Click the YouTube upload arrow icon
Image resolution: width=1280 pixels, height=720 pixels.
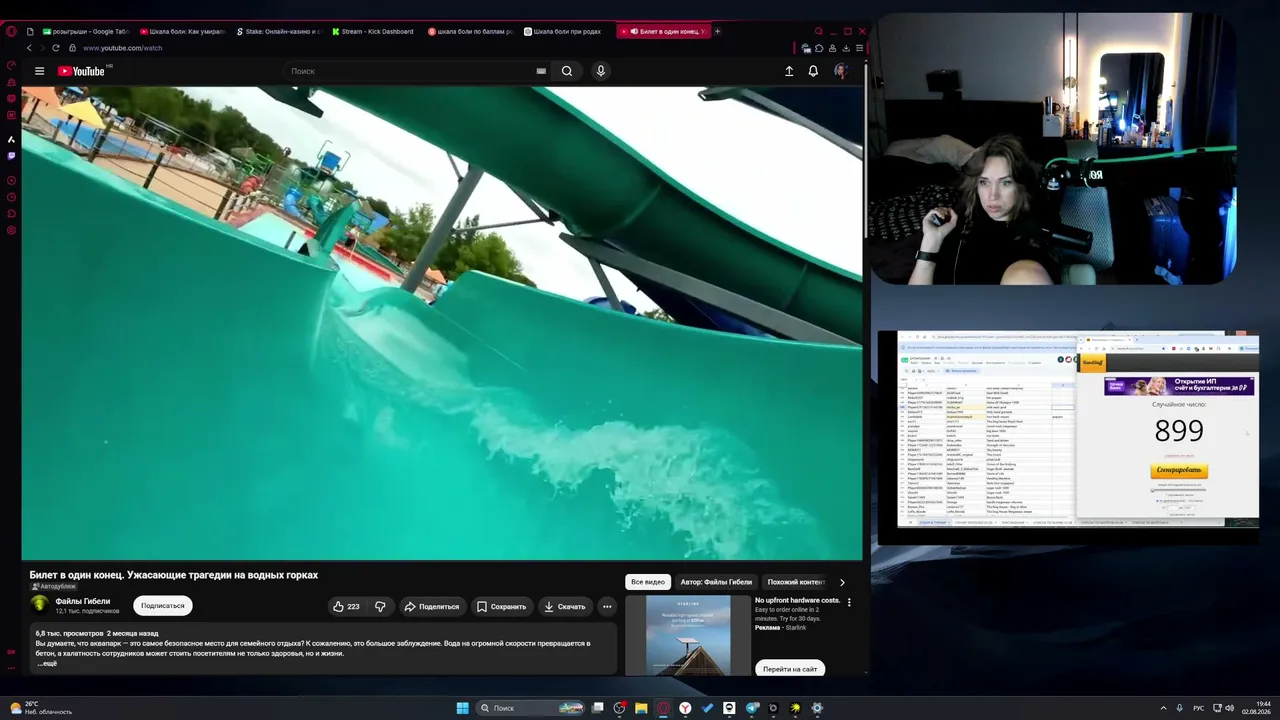tap(789, 71)
